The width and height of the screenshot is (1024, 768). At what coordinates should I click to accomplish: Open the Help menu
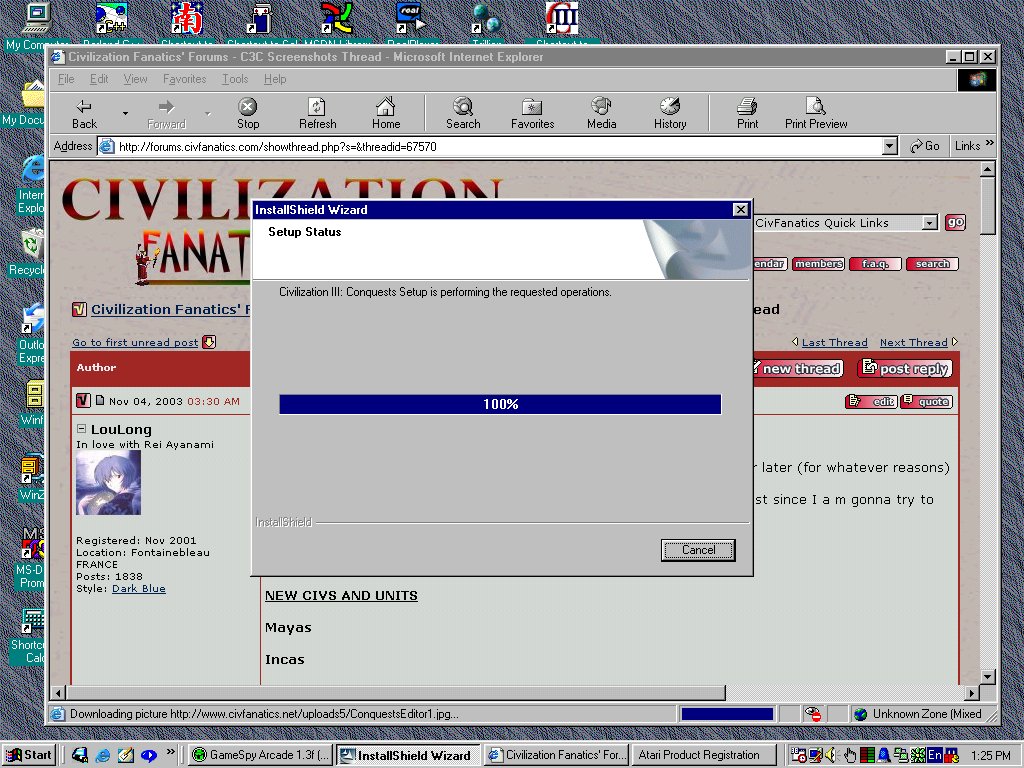(275, 79)
